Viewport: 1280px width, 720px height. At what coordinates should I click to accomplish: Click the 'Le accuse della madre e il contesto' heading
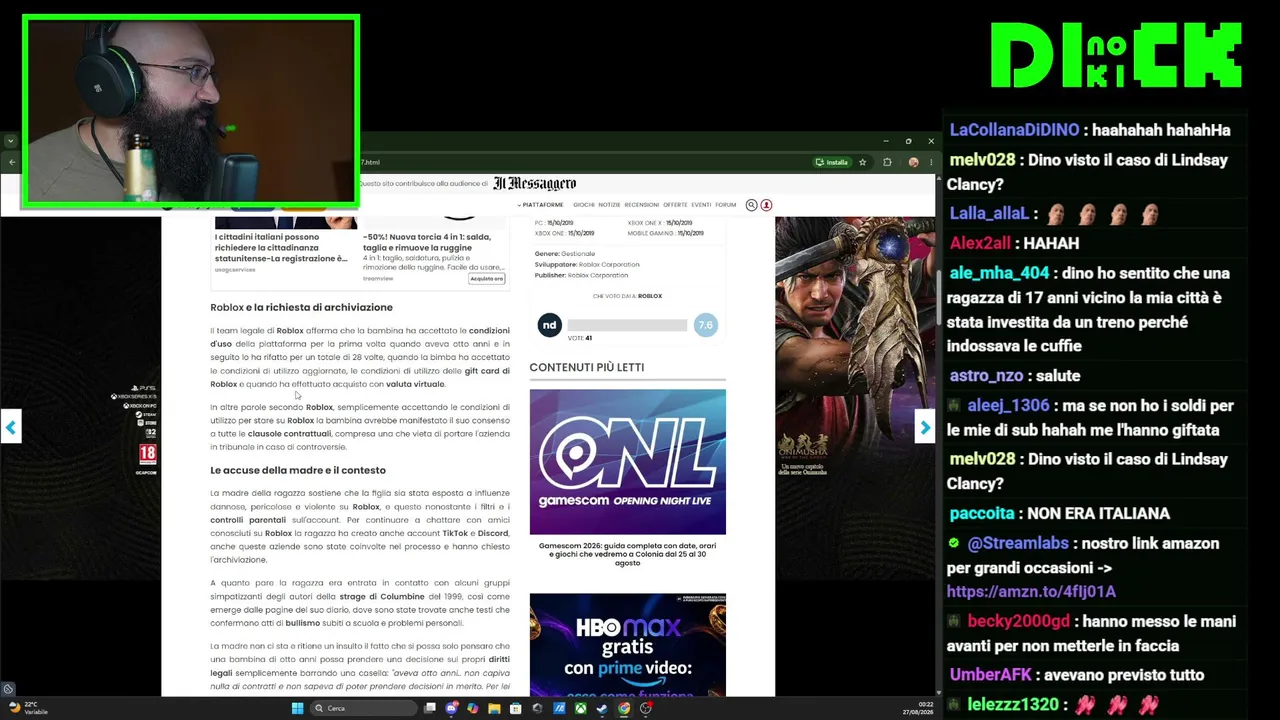[x=298, y=470]
